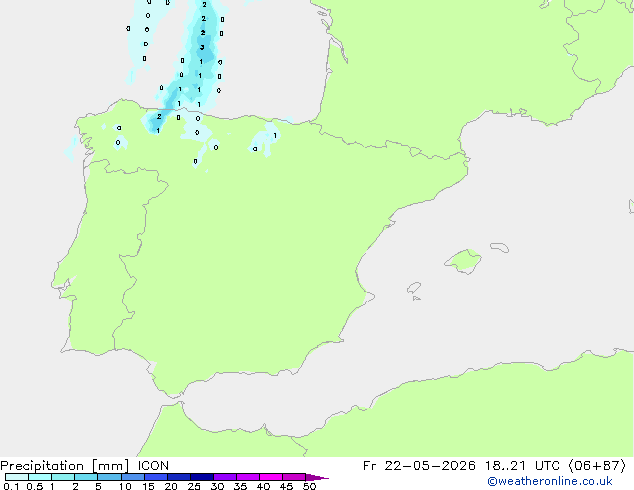Click the 20–25 mm legend swatch
The image size is (634, 490).
coord(179,477)
